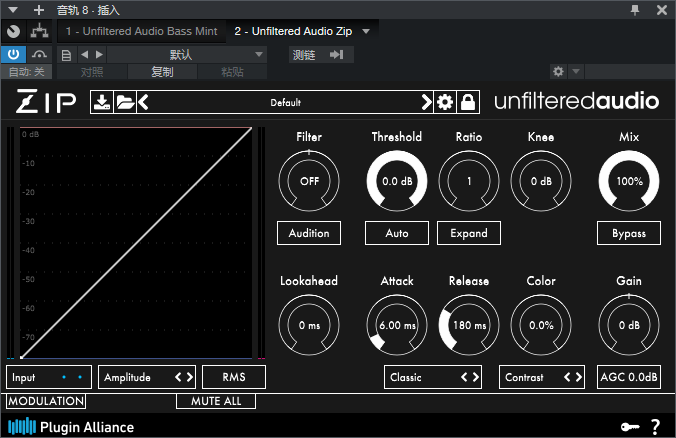Screen dimensions: 676x438
Task: Click the Lookahead knob
Action: click(x=309, y=325)
